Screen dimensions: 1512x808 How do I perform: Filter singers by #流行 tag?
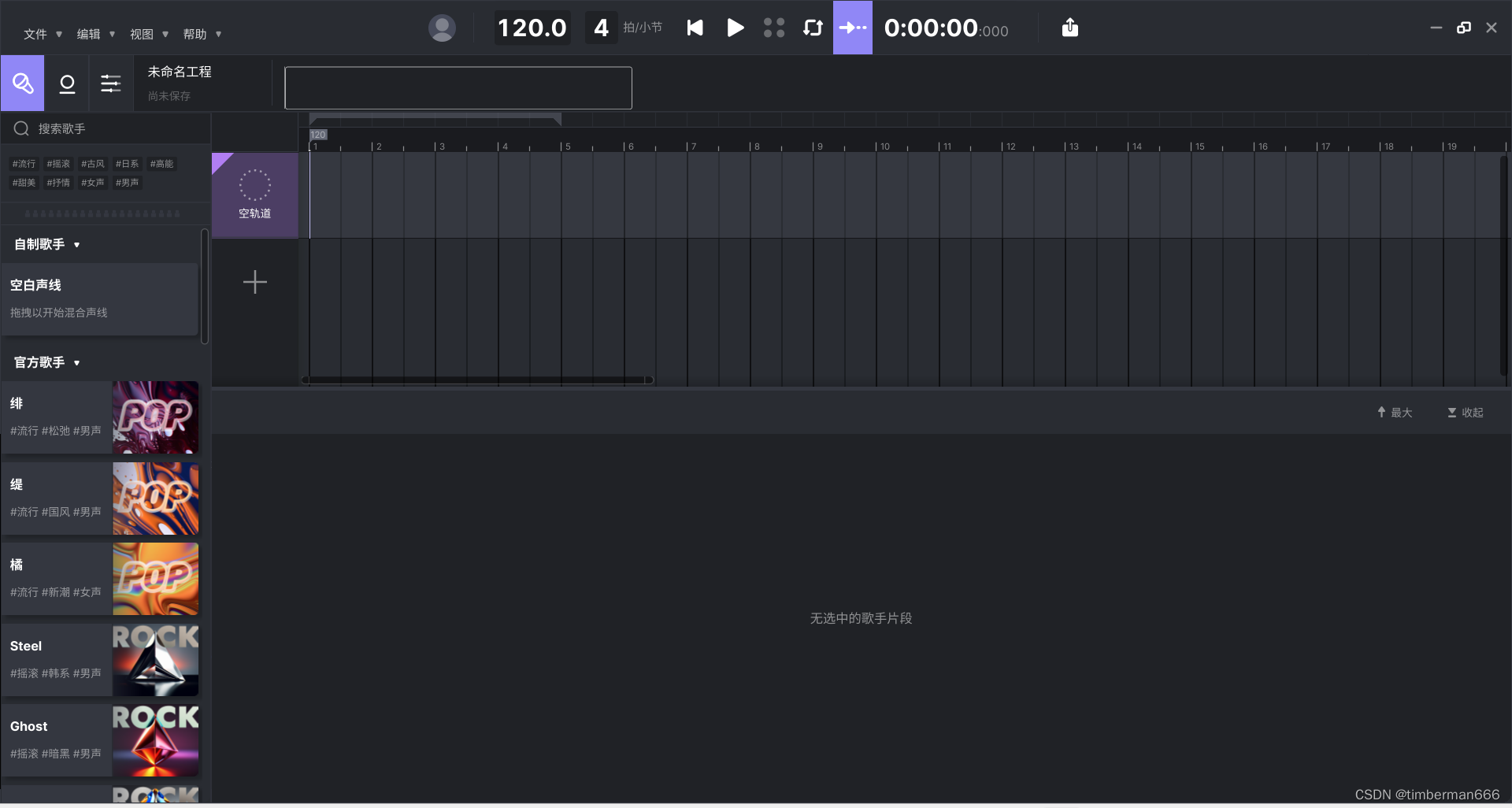24,164
